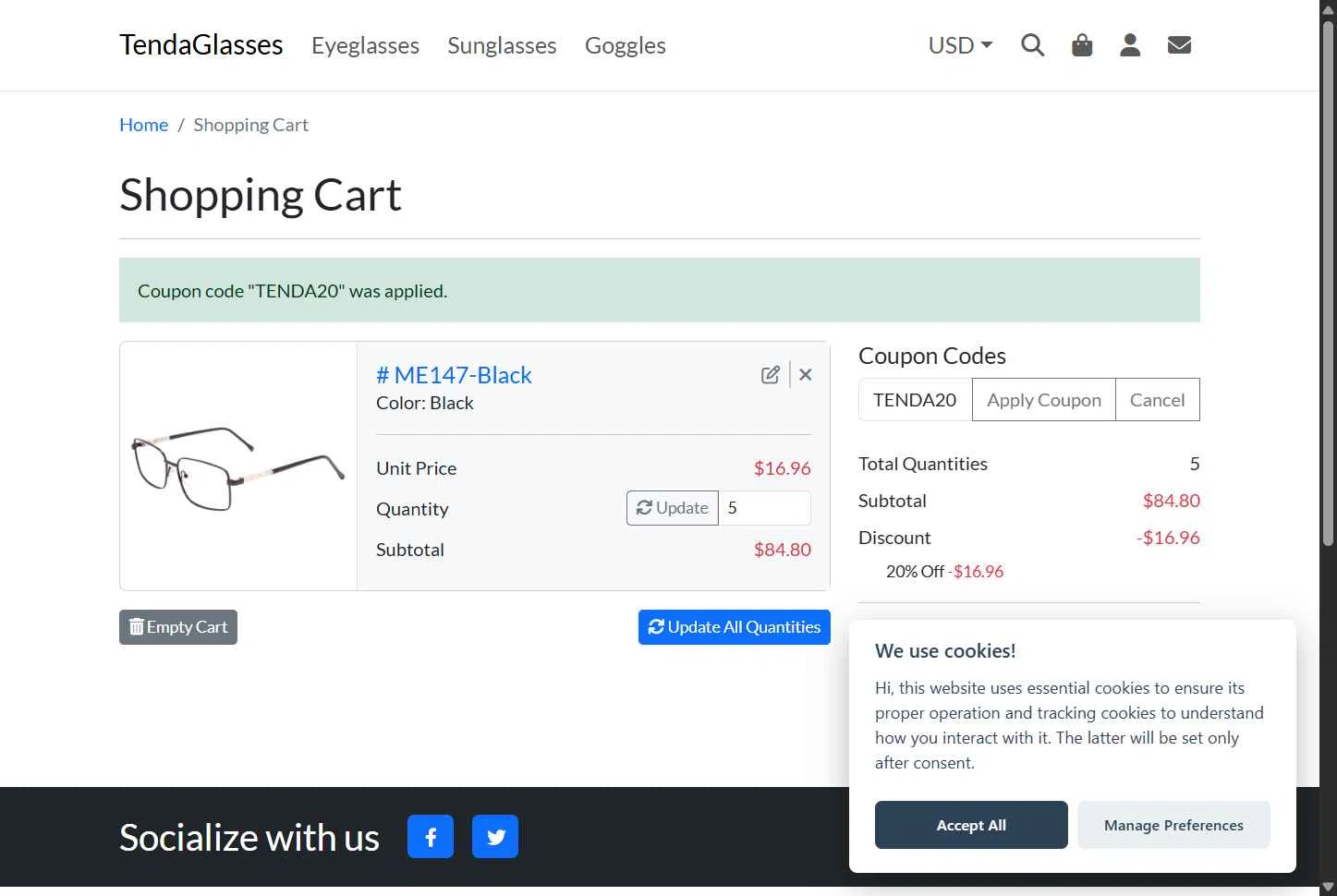This screenshot has height=896, width=1337.
Task: Click the Empty Cart button
Action: click(178, 627)
